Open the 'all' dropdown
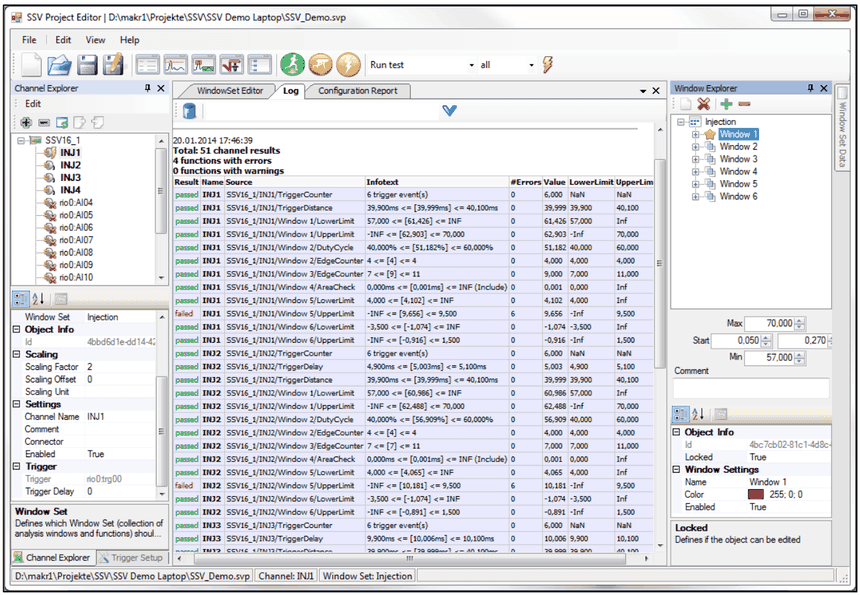The width and height of the screenshot is (860, 595). [x=531, y=65]
